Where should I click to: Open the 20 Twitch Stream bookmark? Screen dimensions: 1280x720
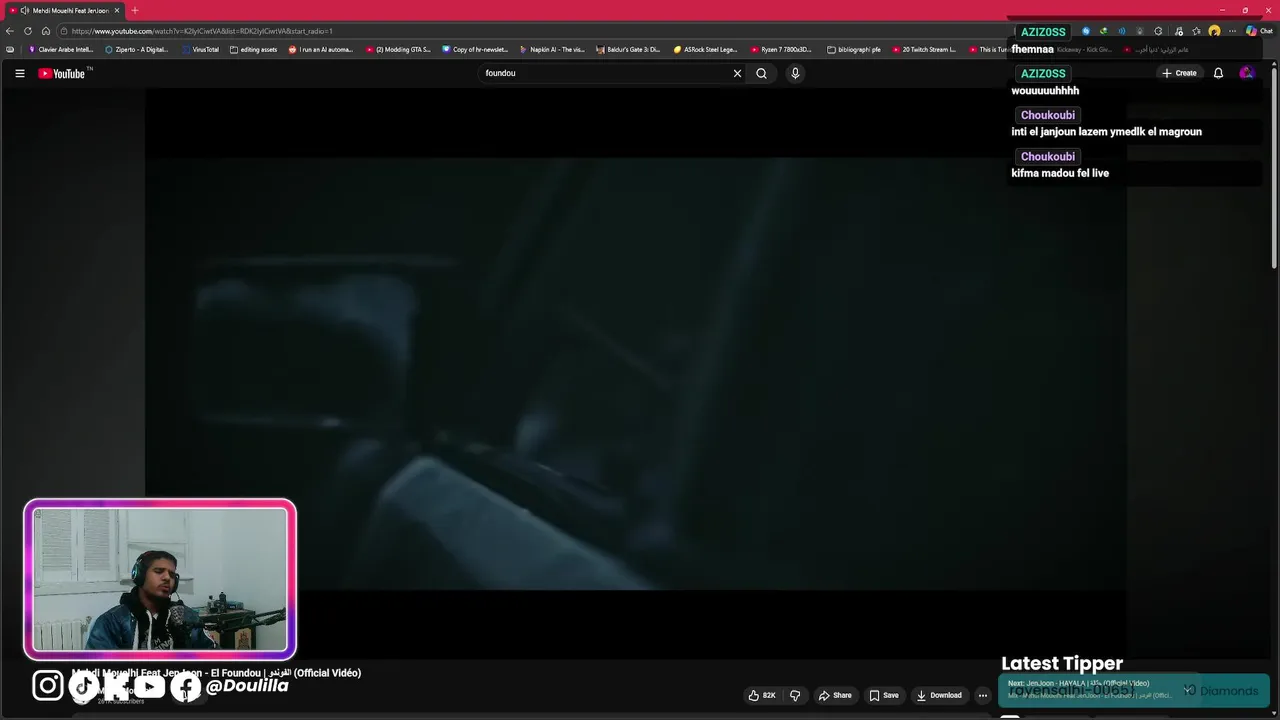[925, 49]
